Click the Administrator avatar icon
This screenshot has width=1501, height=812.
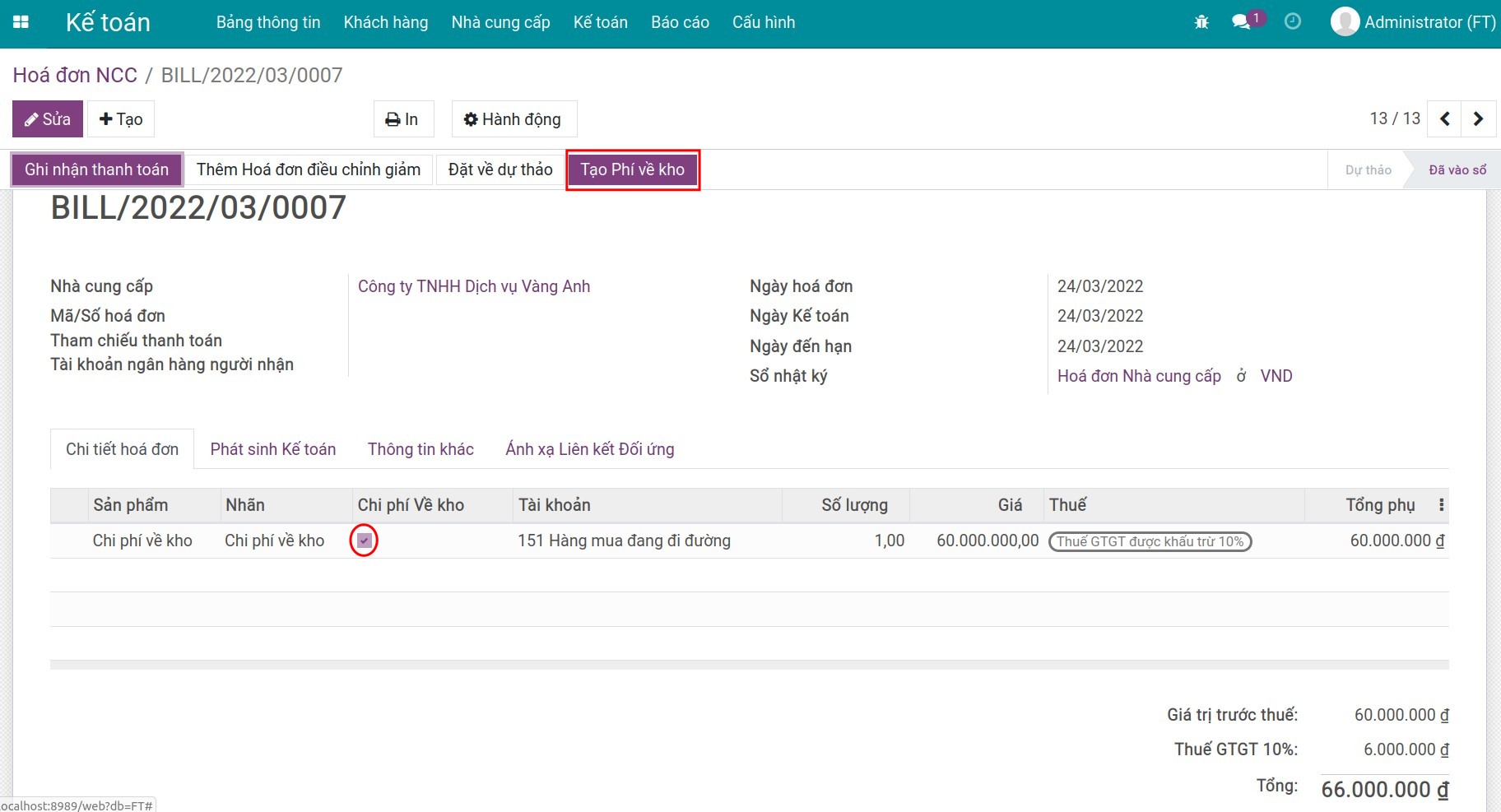click(x=1345, y=22)
